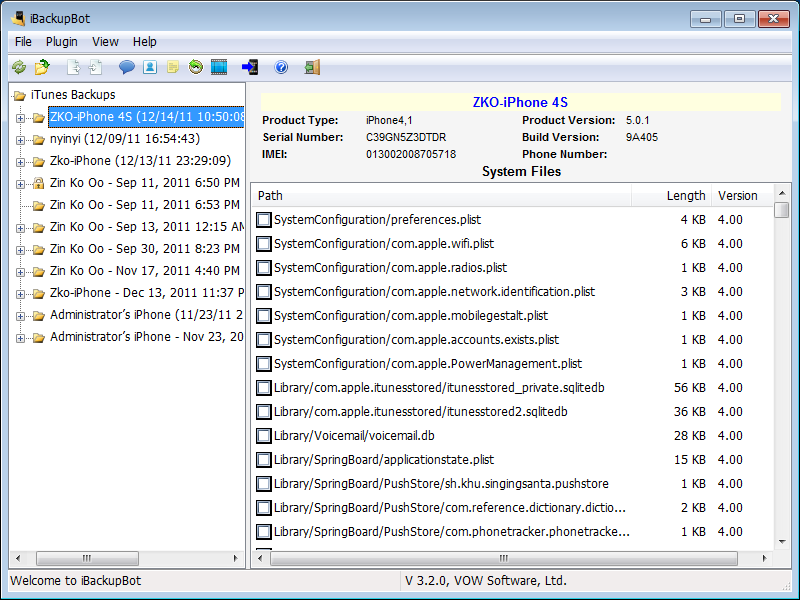Click the exit door toolbar icon
800x600 pixels.
tap(312, 67)
